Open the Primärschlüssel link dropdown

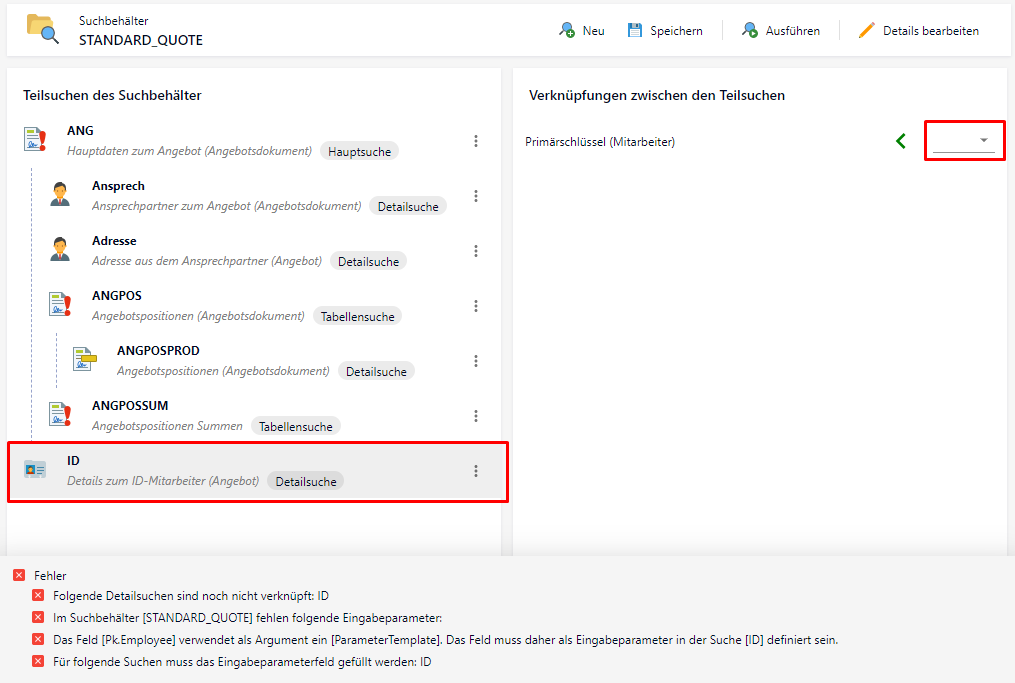tap(964, 140)
